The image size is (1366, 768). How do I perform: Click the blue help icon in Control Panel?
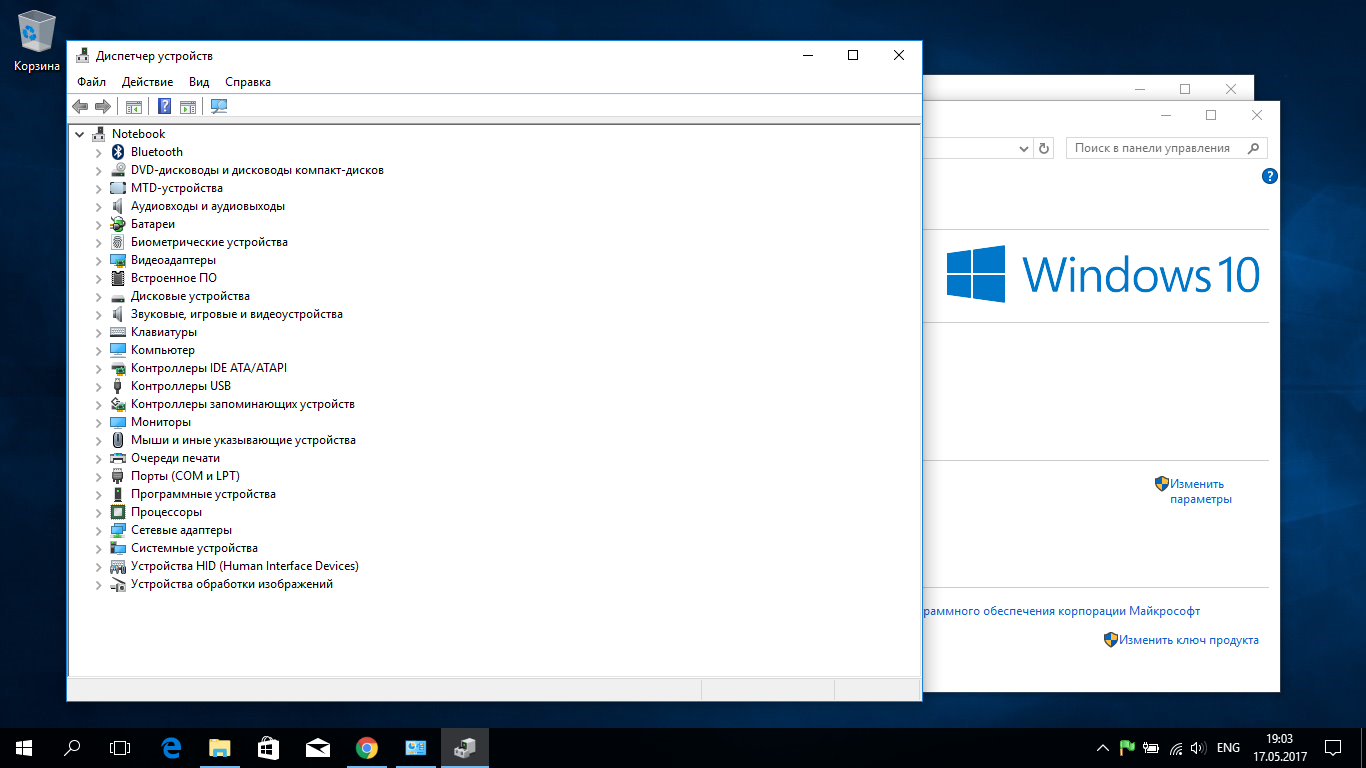(x=1270, y=176)
